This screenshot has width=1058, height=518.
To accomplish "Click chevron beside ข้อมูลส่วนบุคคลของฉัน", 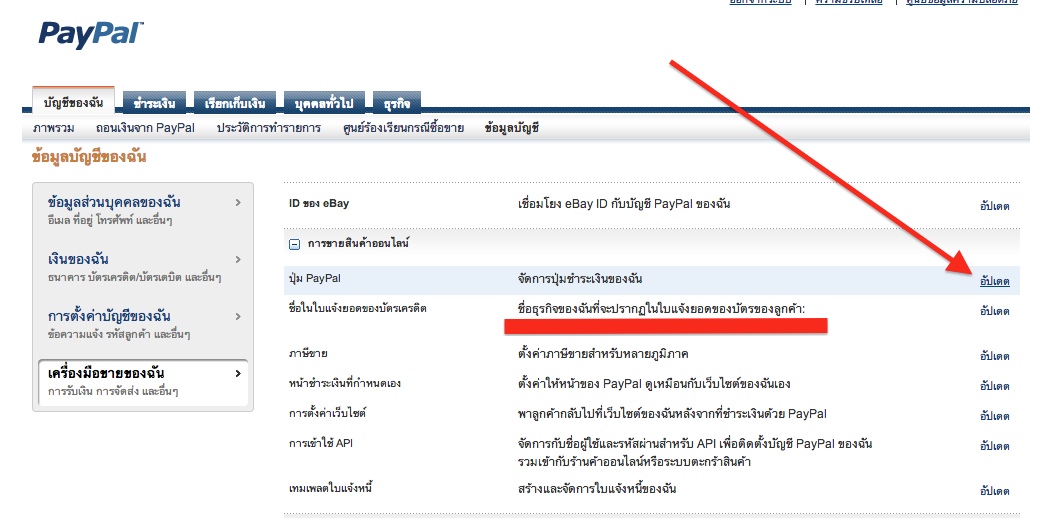I will (x=238, y=202).
